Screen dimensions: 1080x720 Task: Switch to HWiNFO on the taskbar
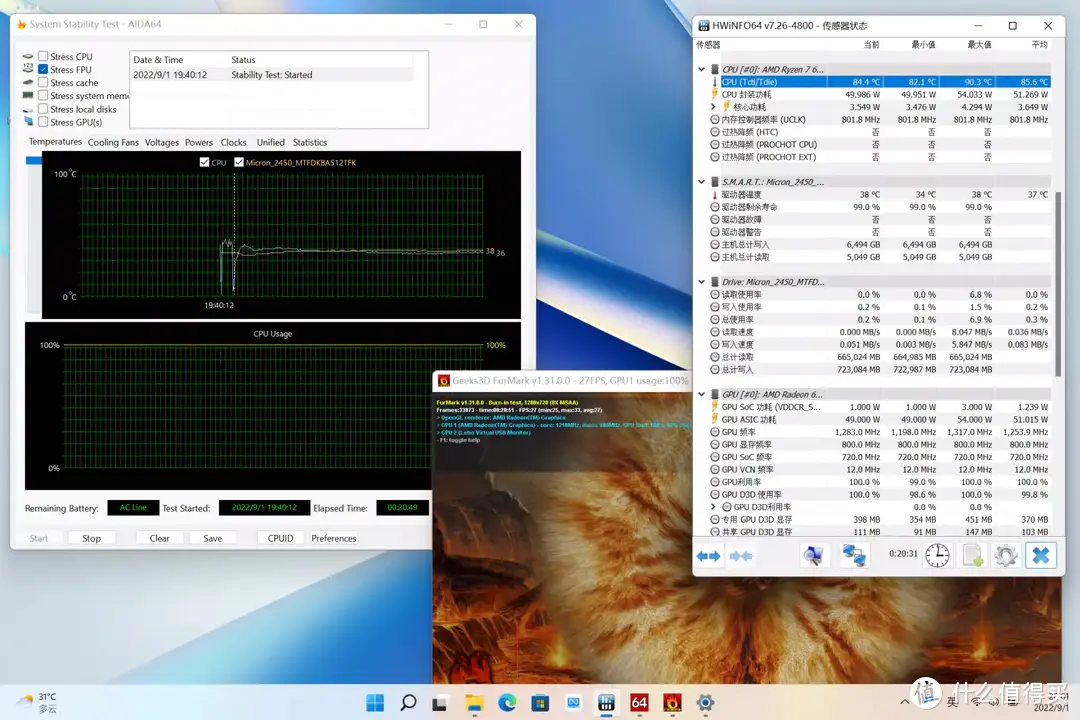[606, 703]
